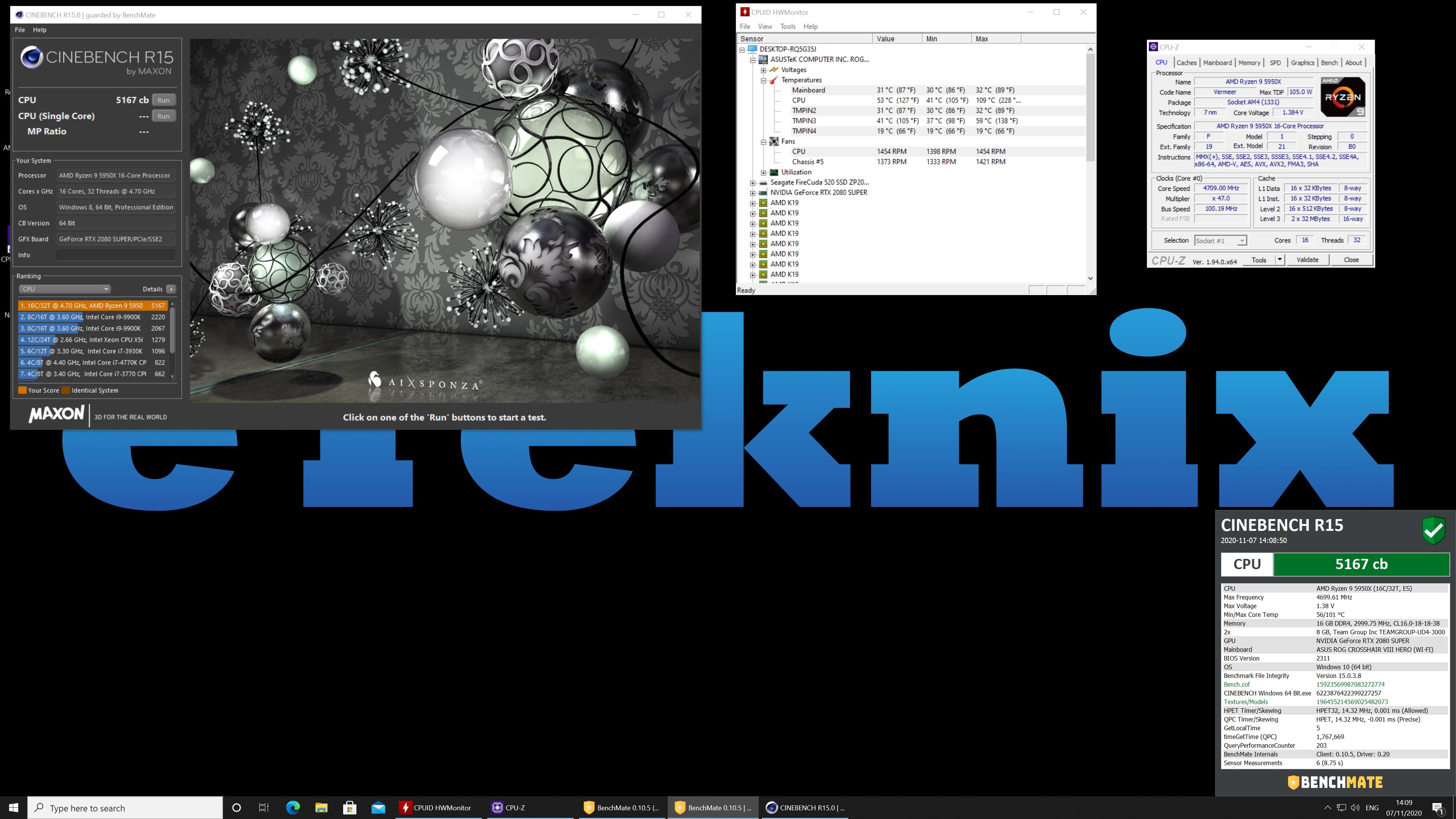1456x819 pixels.
Task: Select the Intel Xeon 1279 ranking row
Action: click(93, 340)
